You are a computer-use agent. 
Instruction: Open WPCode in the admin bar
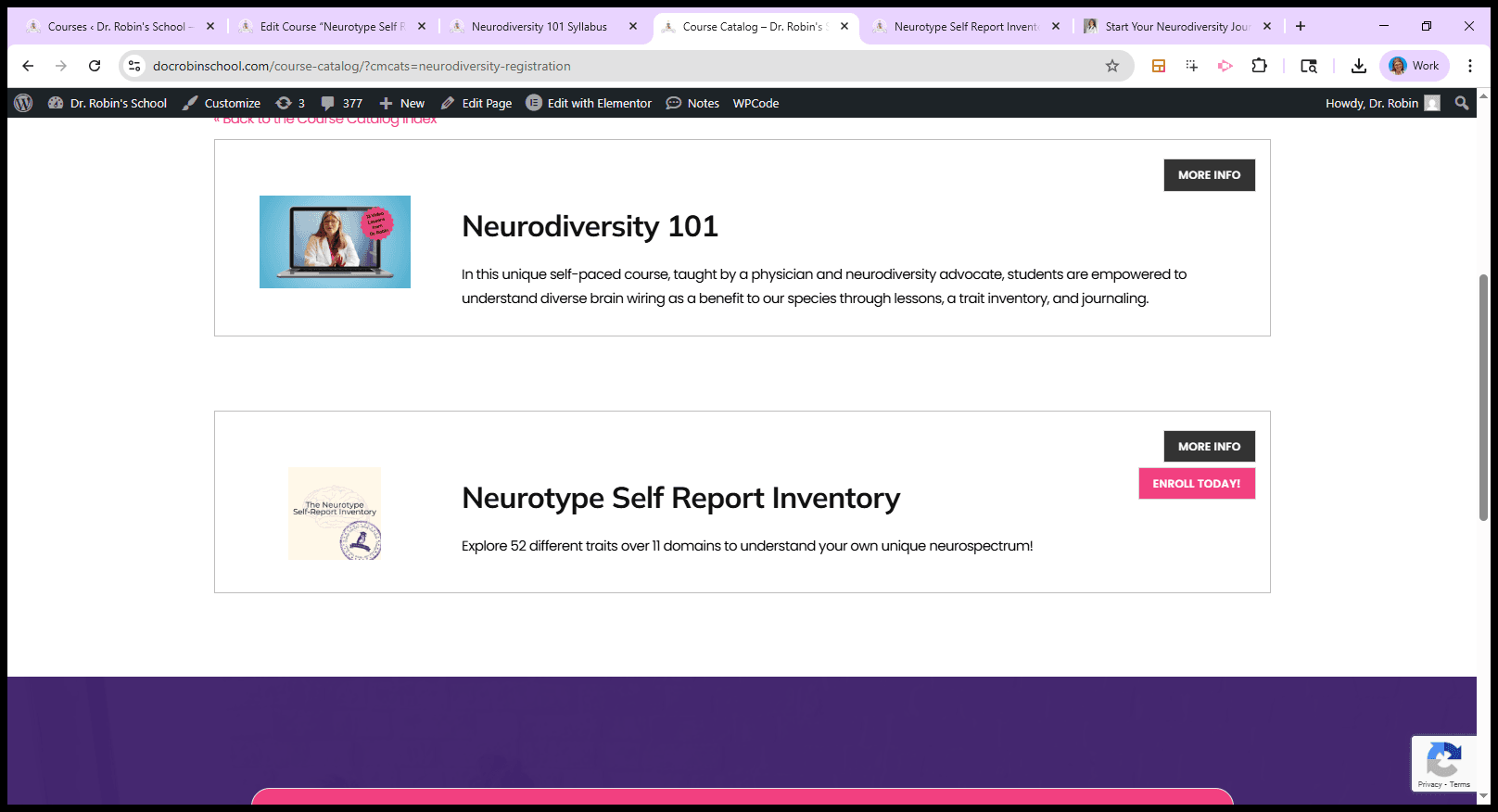pos(755,103)
